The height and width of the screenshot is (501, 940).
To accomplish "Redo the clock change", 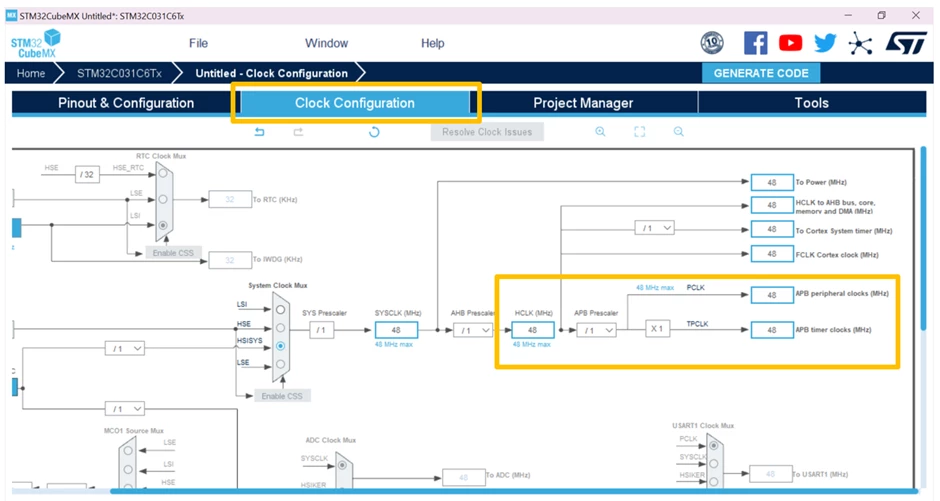I will [298, 132].
